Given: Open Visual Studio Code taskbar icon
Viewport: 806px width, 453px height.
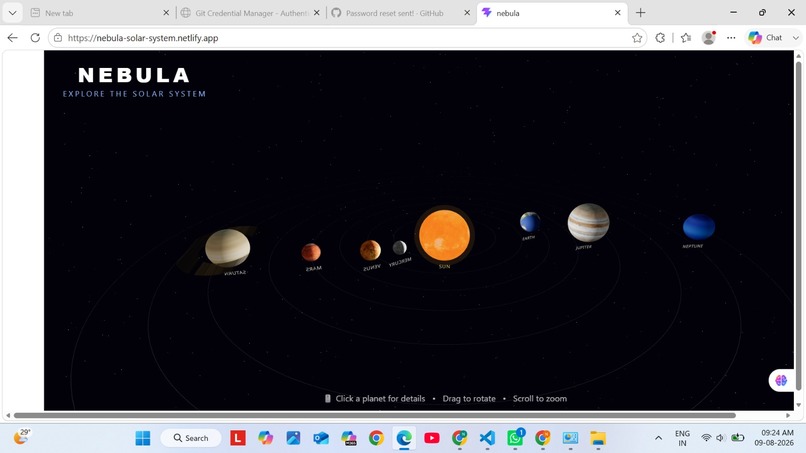Looking at the screenshot, I should [x=487, y=438].
